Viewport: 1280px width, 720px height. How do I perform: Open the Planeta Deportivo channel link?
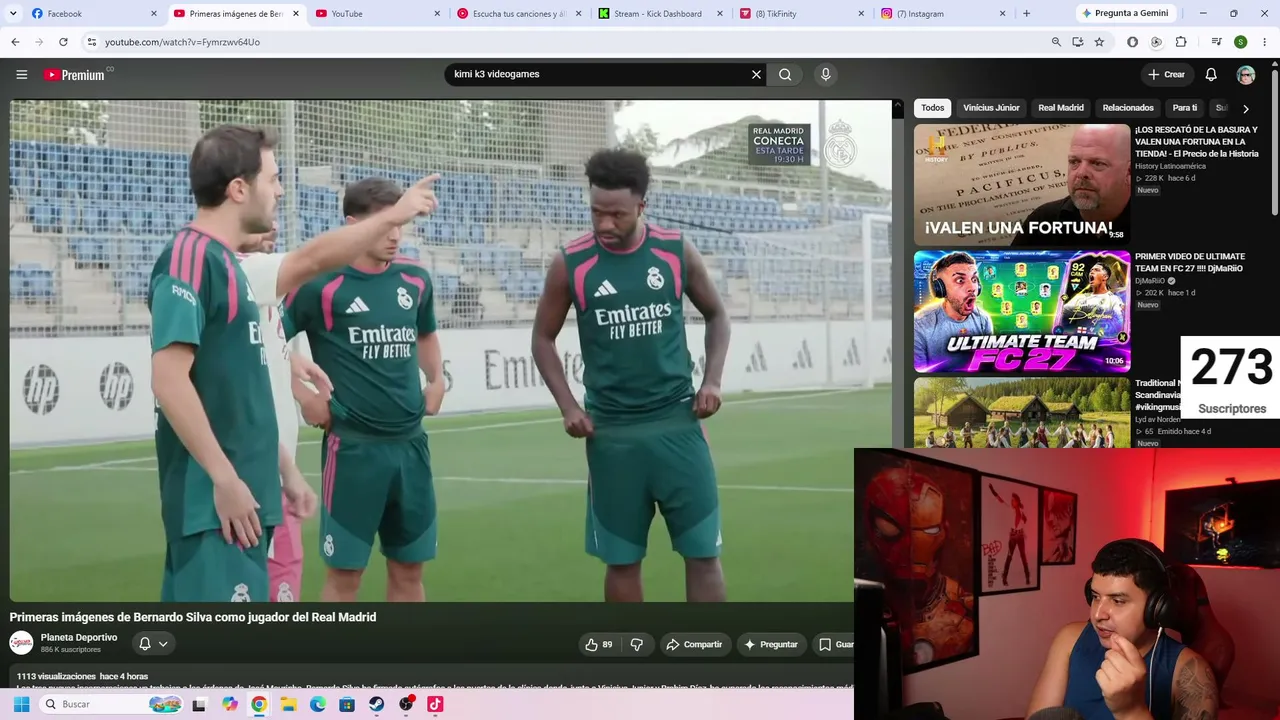coord(79,637)
